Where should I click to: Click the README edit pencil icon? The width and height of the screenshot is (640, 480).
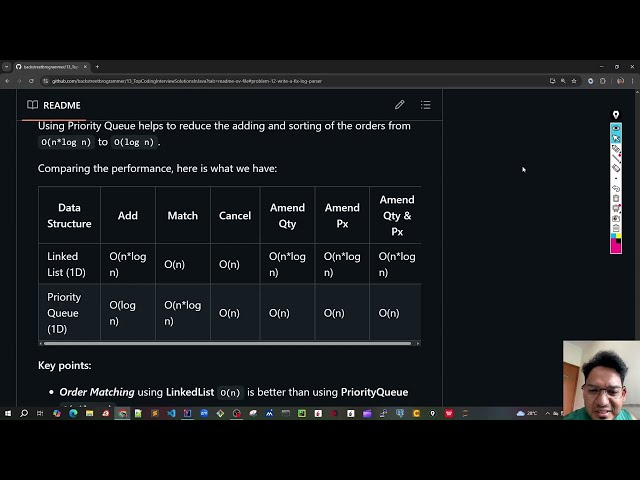coord(400,105)
